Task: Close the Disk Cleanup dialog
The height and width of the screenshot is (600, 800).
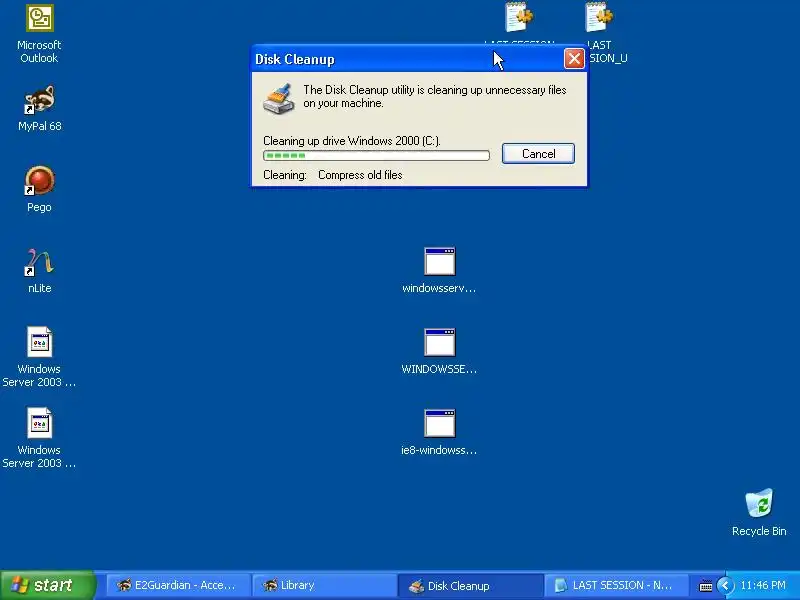Action: point(574,59)
